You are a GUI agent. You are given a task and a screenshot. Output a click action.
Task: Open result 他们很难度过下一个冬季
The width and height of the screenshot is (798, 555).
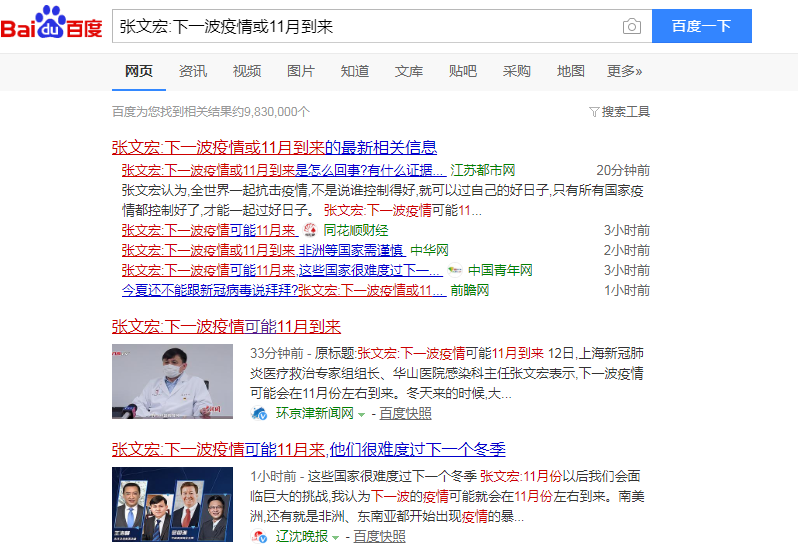click(x=417, y=450)
